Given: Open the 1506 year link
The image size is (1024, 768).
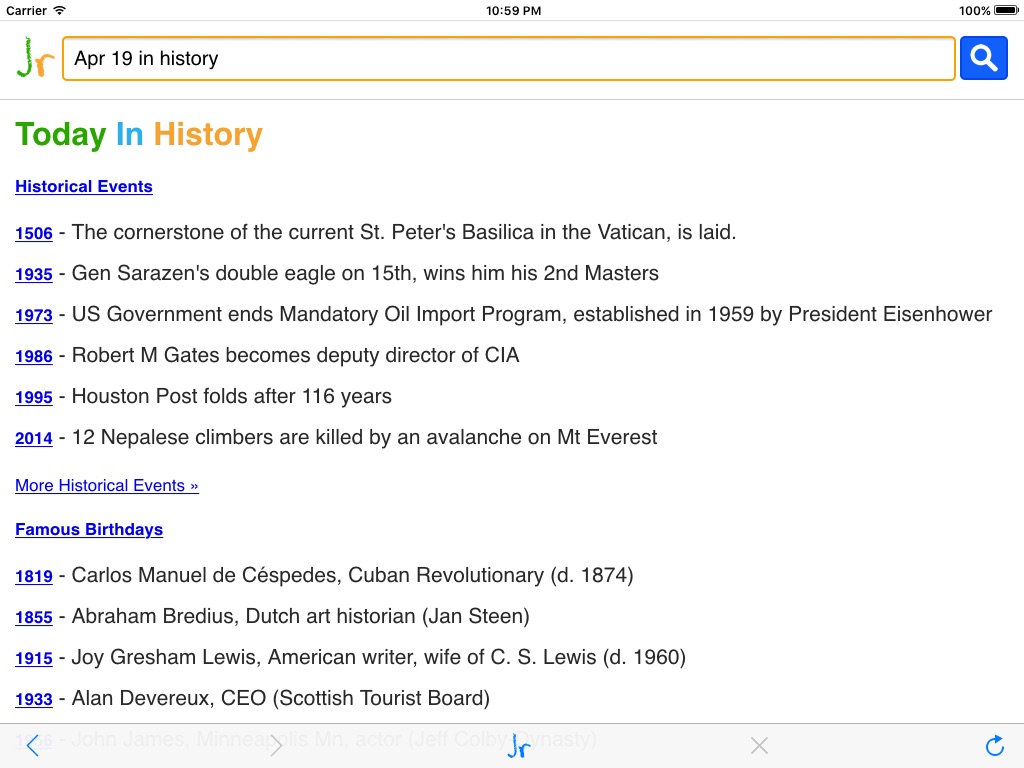Looking at the screenshot, I should (x=34, y=233).
